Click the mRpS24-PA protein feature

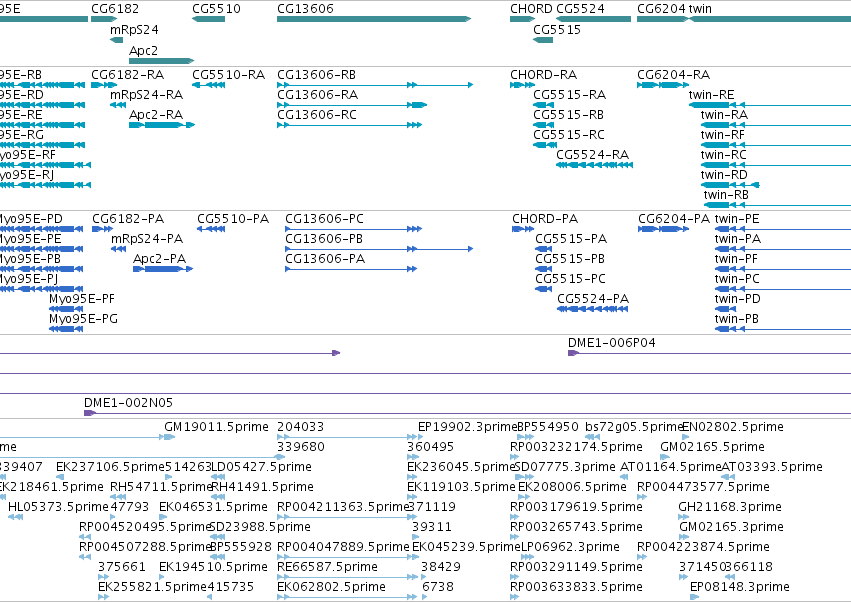pyautogui.click(x=118, y=249)
